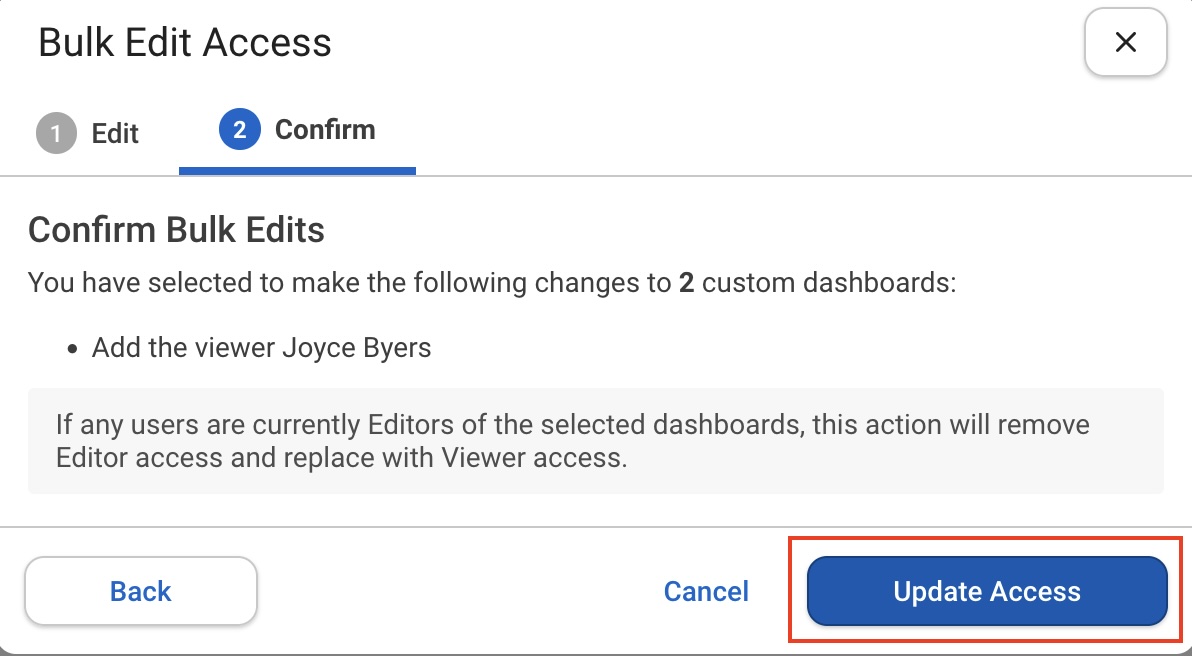Click the bullet dot before Add the viewer
The height and width of the screenshot is (656, 1192).
pyautogui.click(x=72, y=350)
